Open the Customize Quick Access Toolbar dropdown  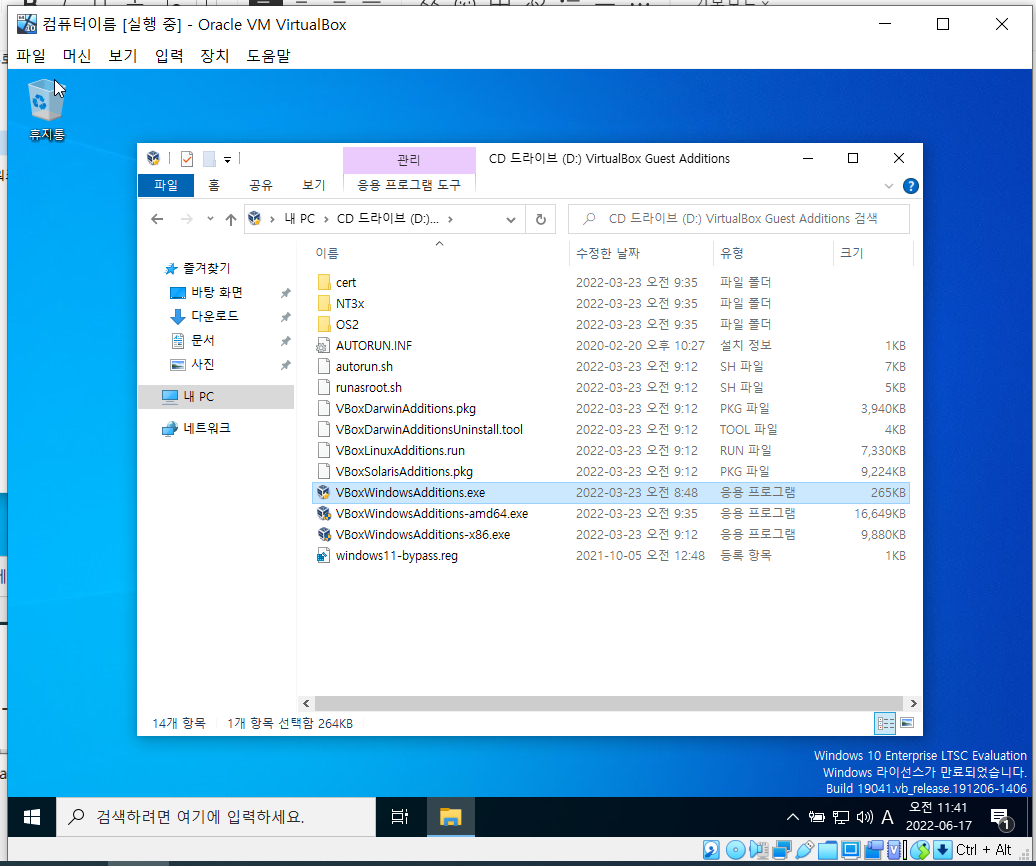tap(227, 159)
